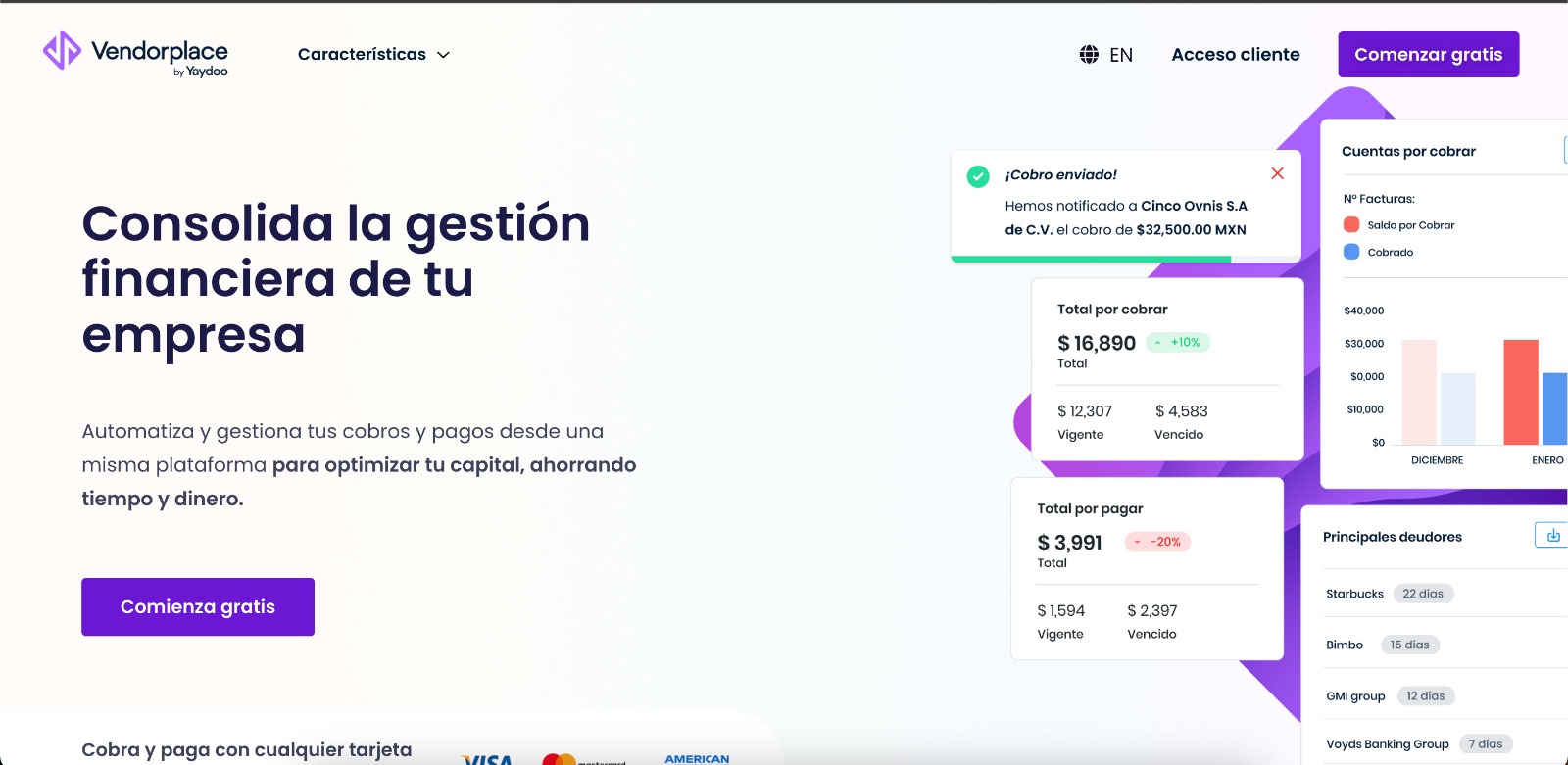Screen dimensions: 1568x765
Task: Click the Vendorplace logo icon
Action: pos(62,51)
